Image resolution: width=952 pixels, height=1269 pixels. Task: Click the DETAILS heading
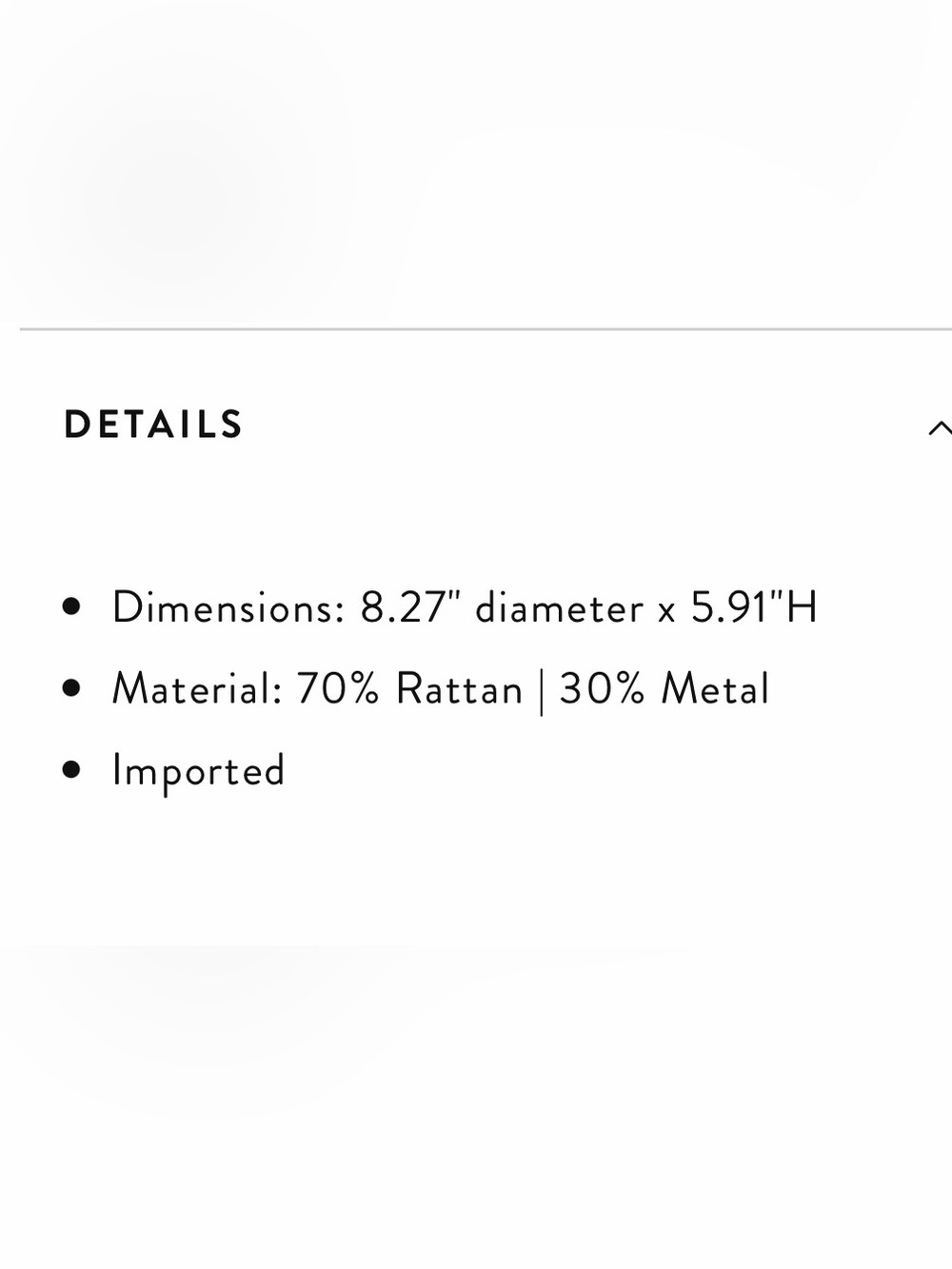click(154, 425)
